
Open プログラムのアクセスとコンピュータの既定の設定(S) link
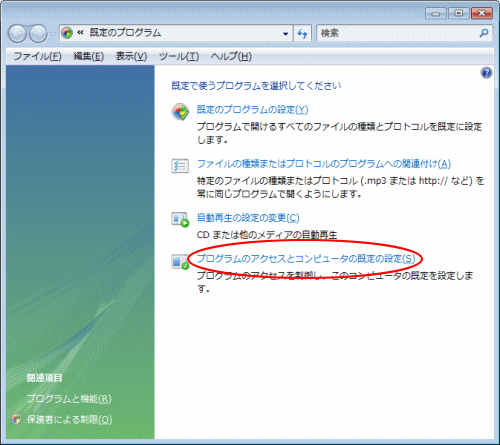[306, 259]
